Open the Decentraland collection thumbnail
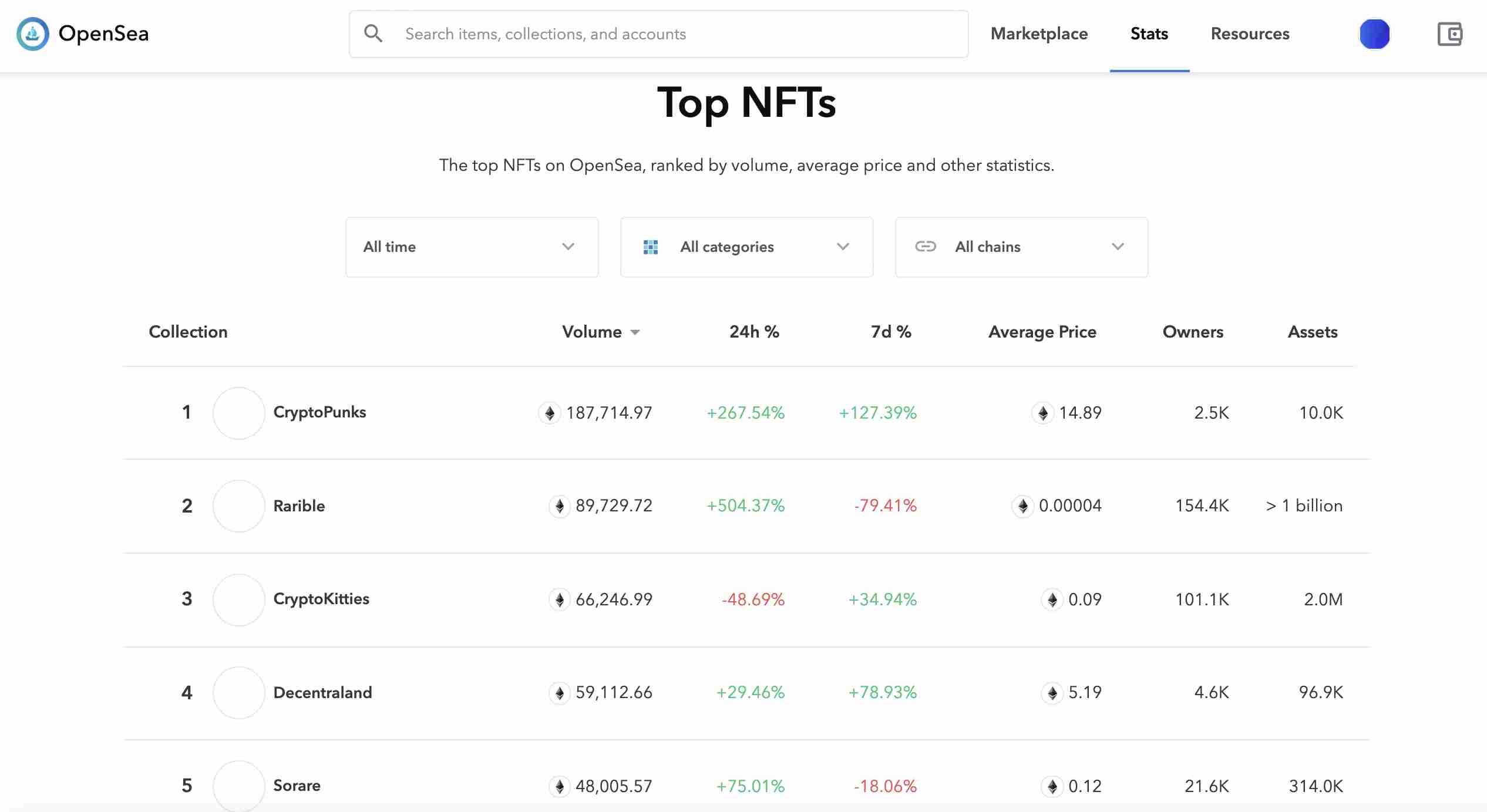Viewport: 1487px width, 812px height. pyautogui.click(x=238, y=693)
